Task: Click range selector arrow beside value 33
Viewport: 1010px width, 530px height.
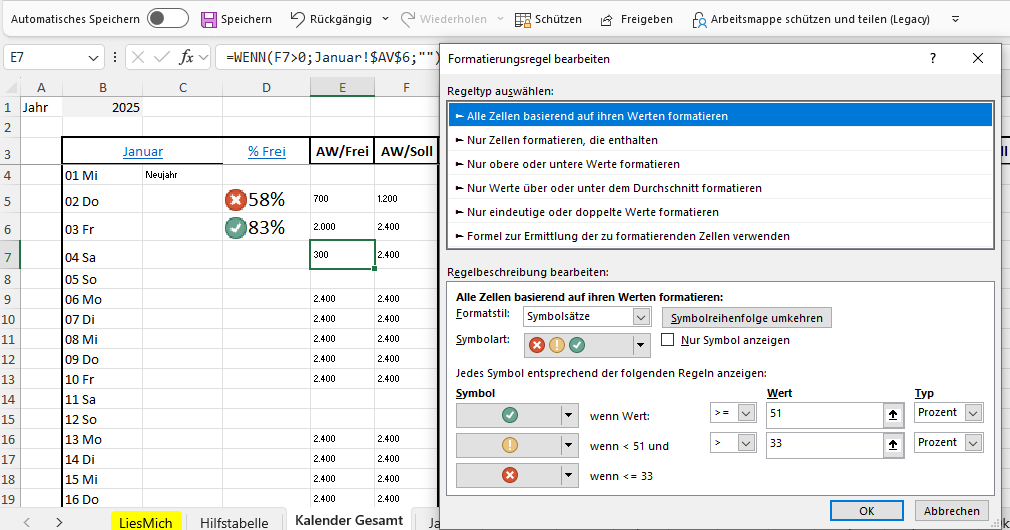Action: 893,445
